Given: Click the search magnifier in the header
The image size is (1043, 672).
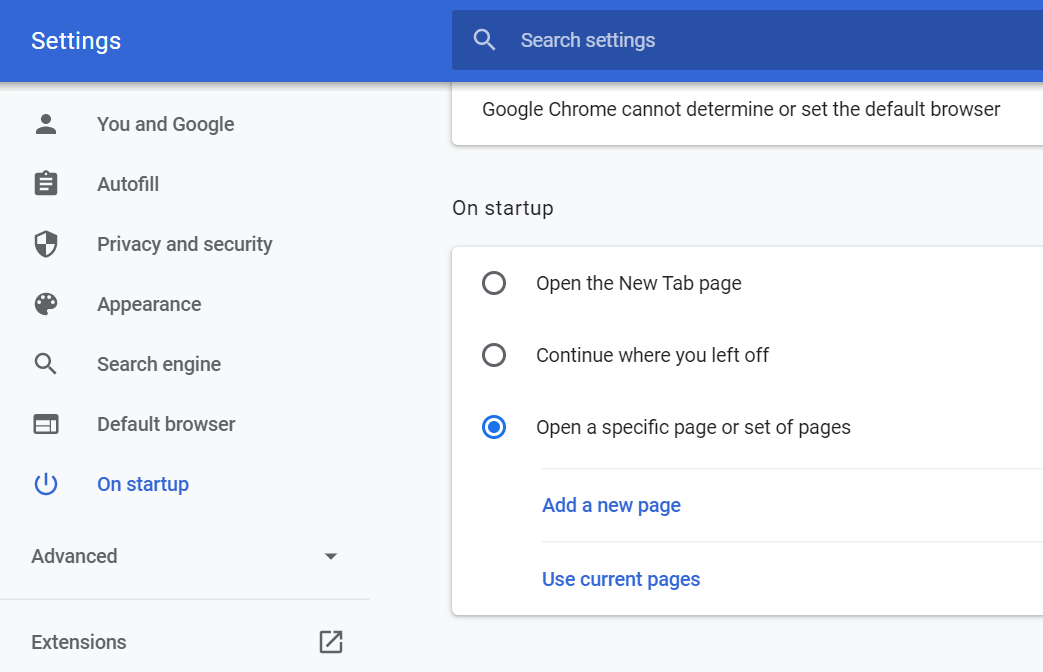Looking at the screenshot, I should [484, 40].
